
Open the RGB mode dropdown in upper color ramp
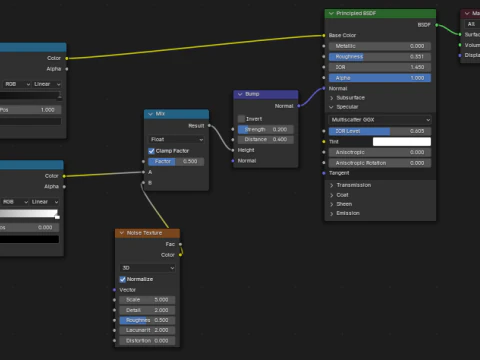point(17,84)
